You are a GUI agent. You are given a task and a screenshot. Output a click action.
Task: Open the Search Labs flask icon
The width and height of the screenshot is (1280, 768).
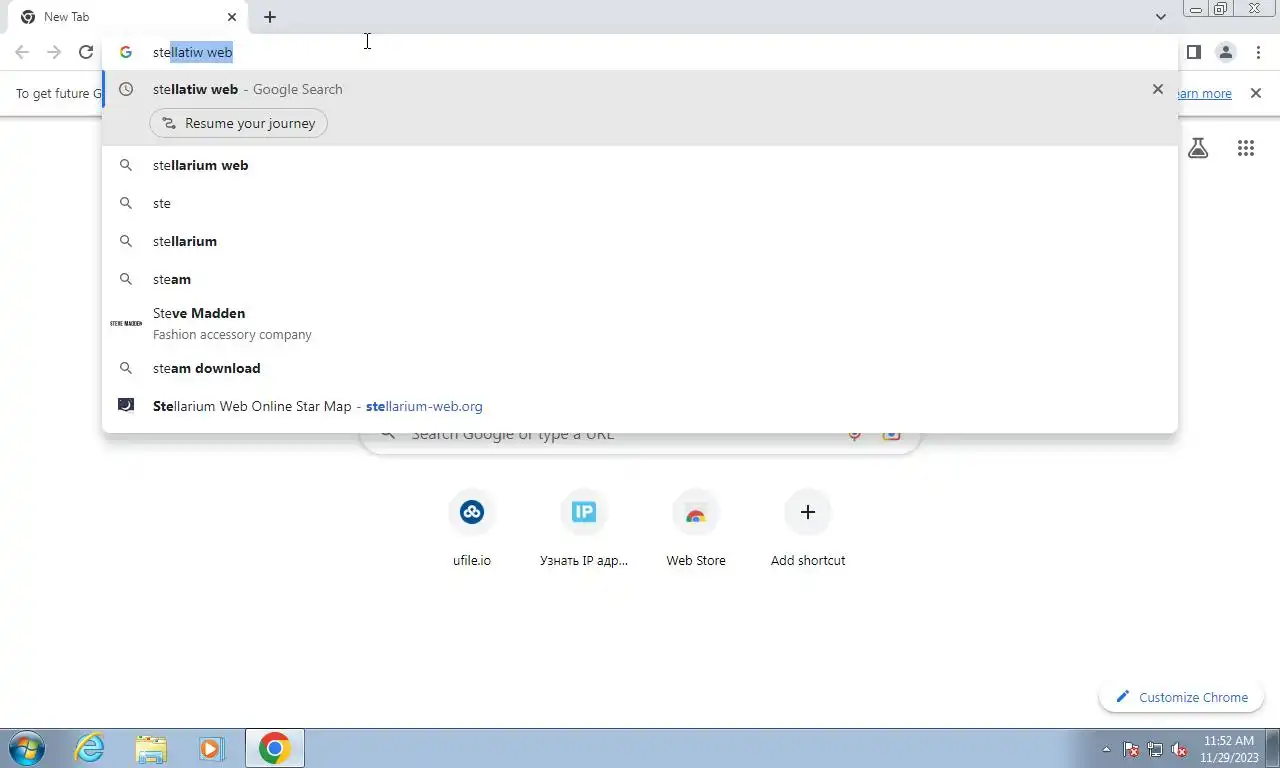coord(1198,148)
